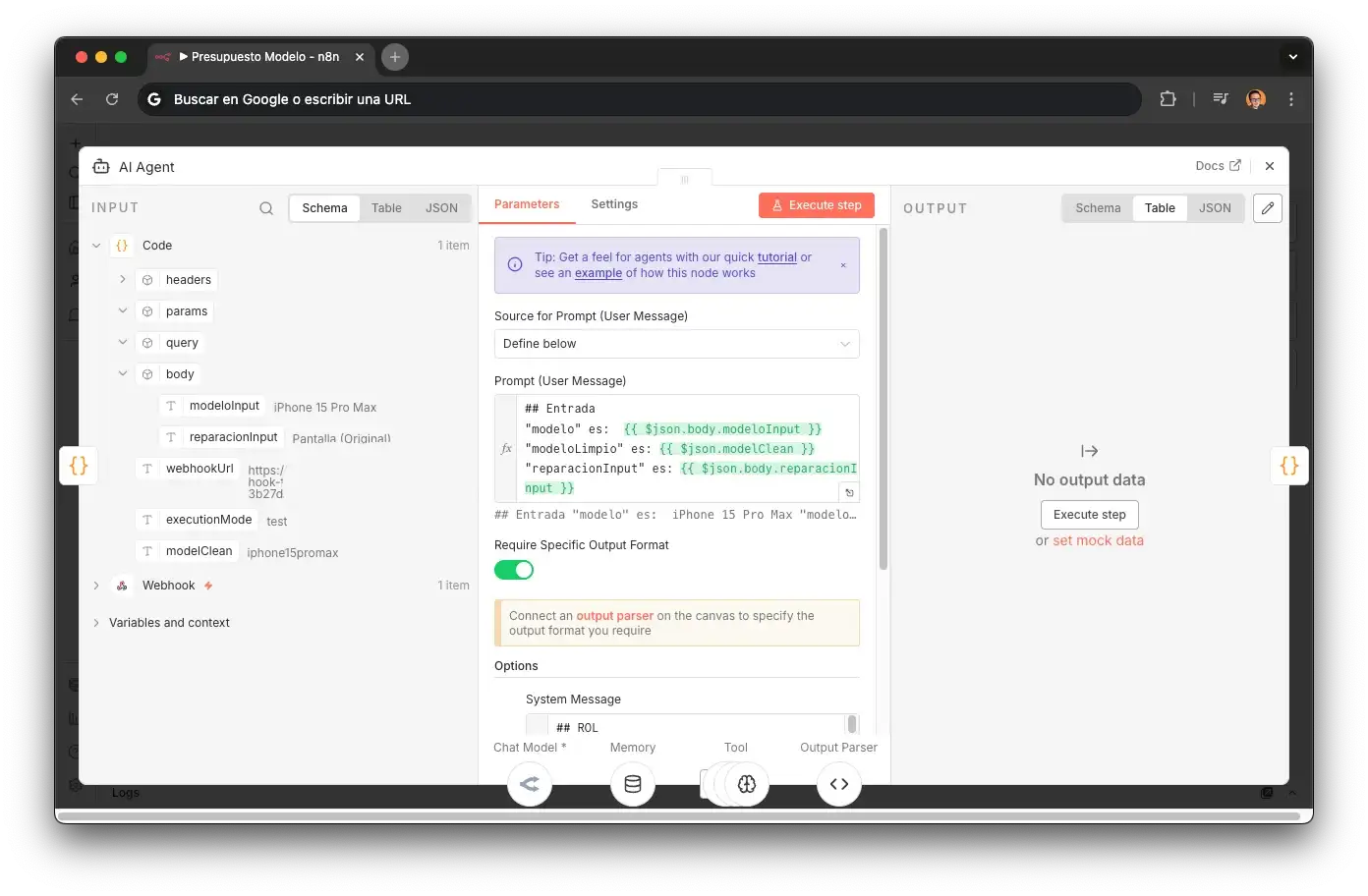Click the search icon in the INPUT panel

tap(265, 208)
